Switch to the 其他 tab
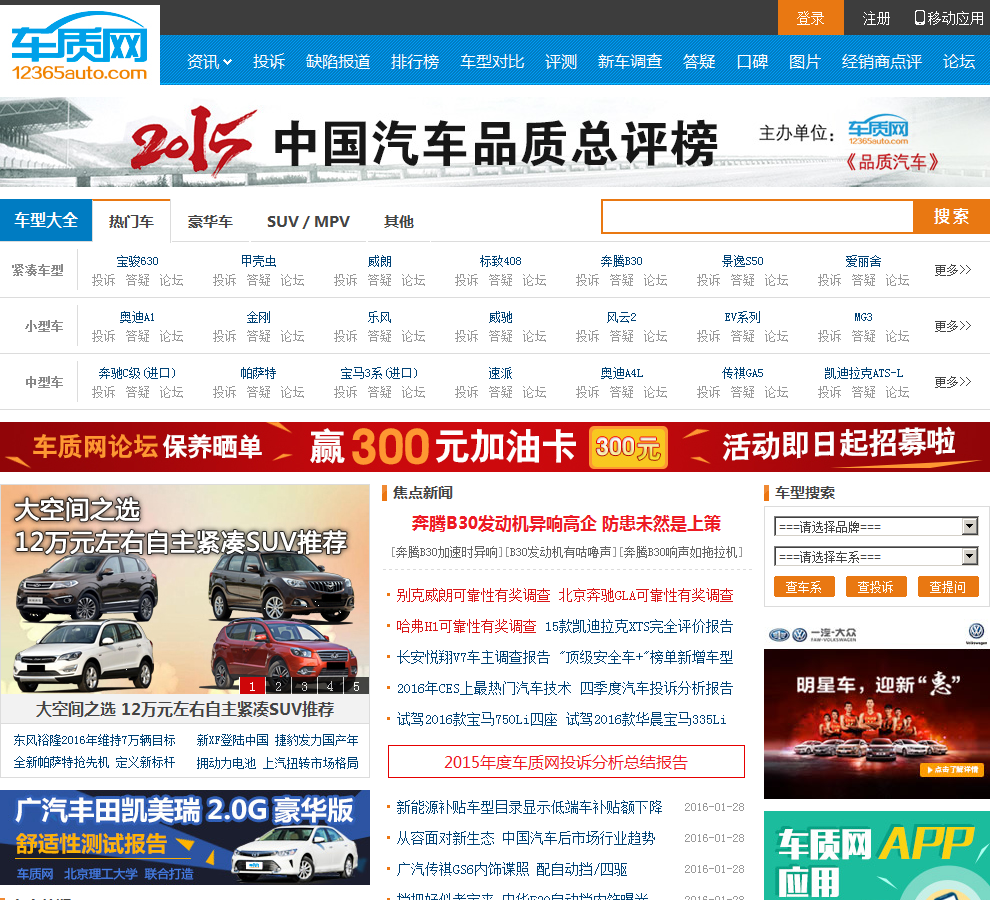 [x=398, y=221]
